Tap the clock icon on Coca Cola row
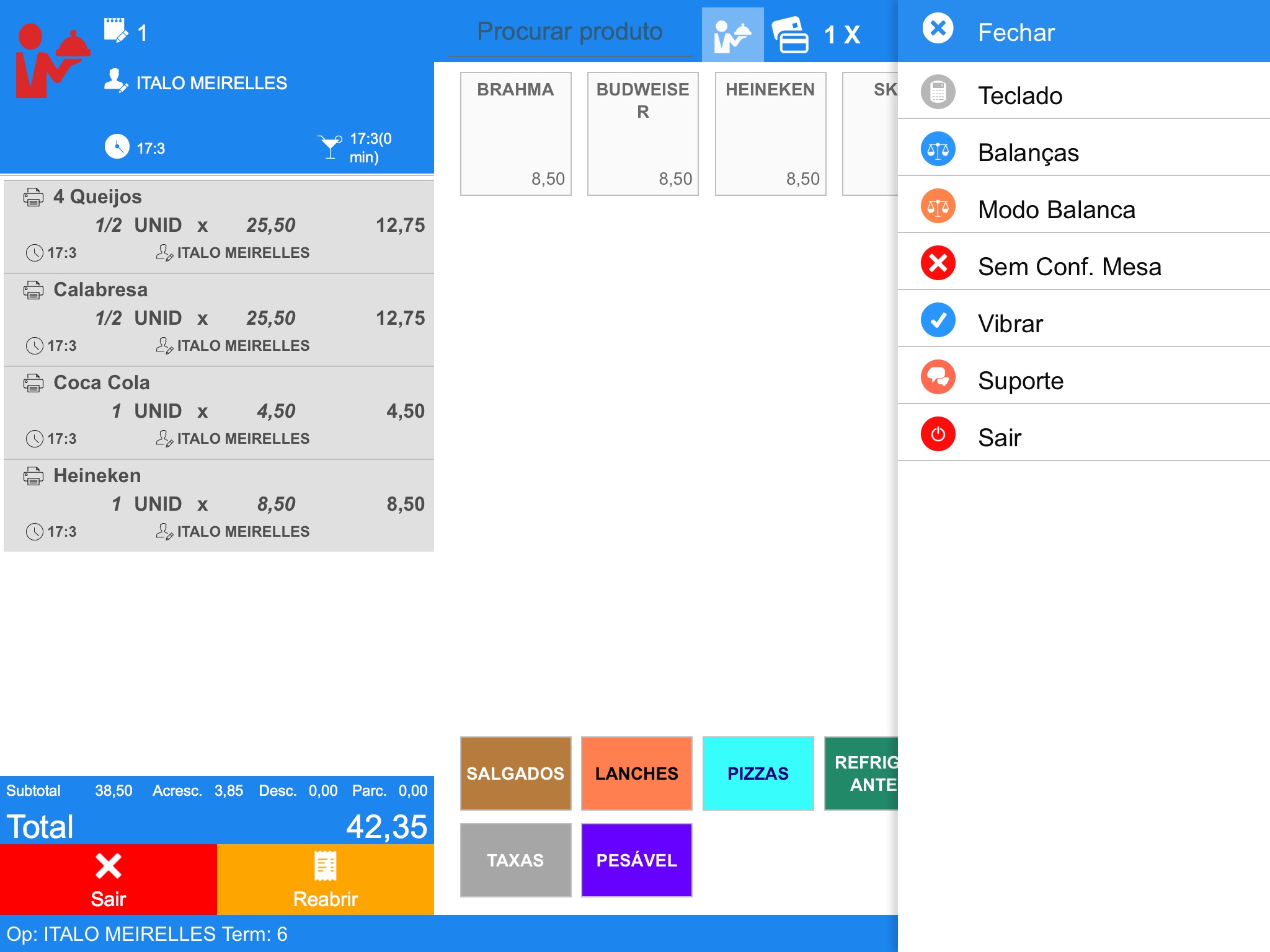This screenshot has height=952, width=1270. (x=35, y=439)
